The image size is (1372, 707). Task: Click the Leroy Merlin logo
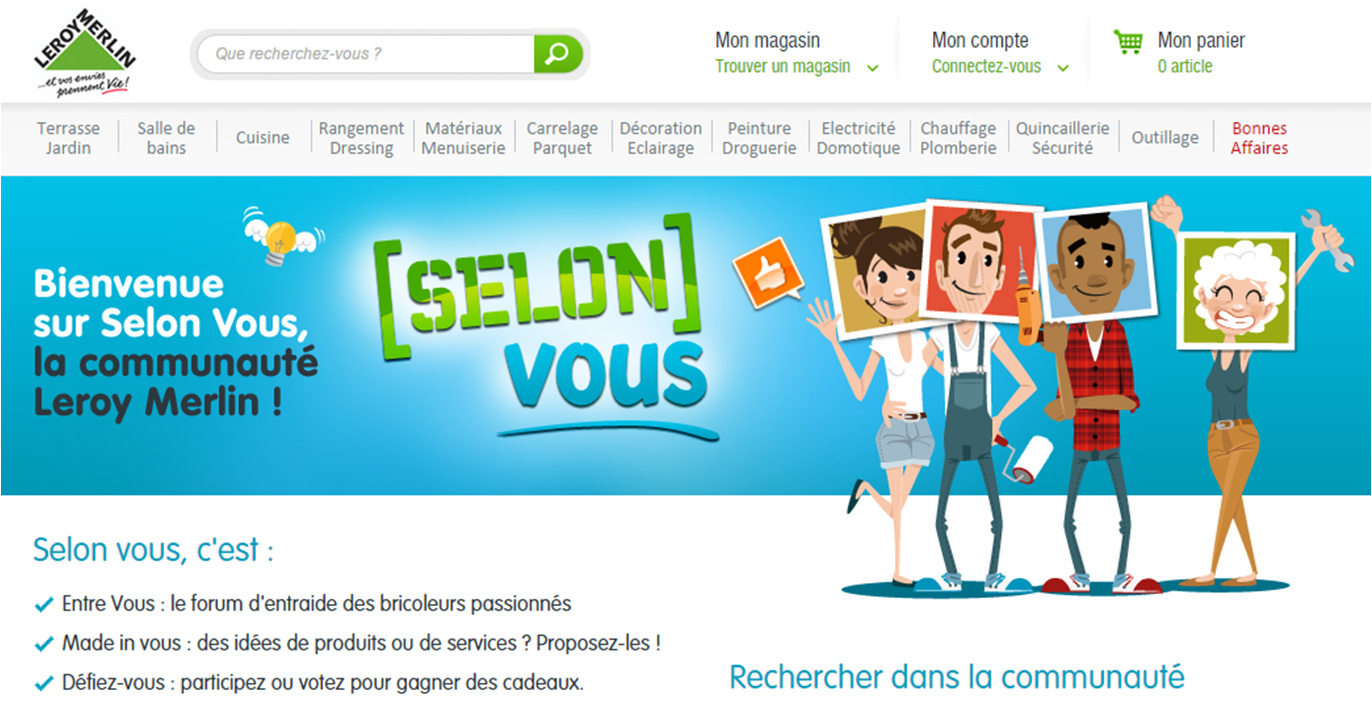click(x=84, y=51)
